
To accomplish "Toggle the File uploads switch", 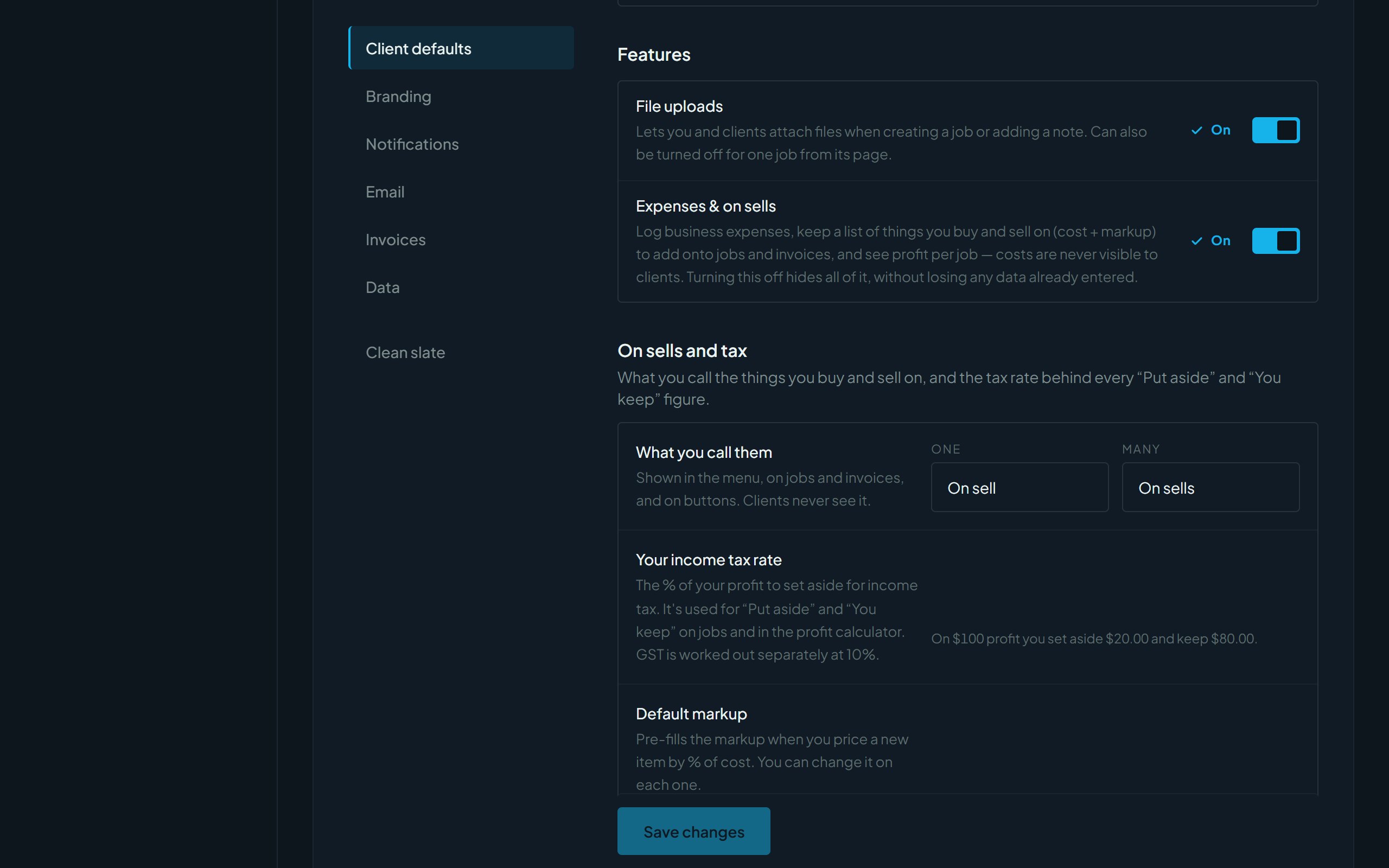I will [x=1276, y=130].
